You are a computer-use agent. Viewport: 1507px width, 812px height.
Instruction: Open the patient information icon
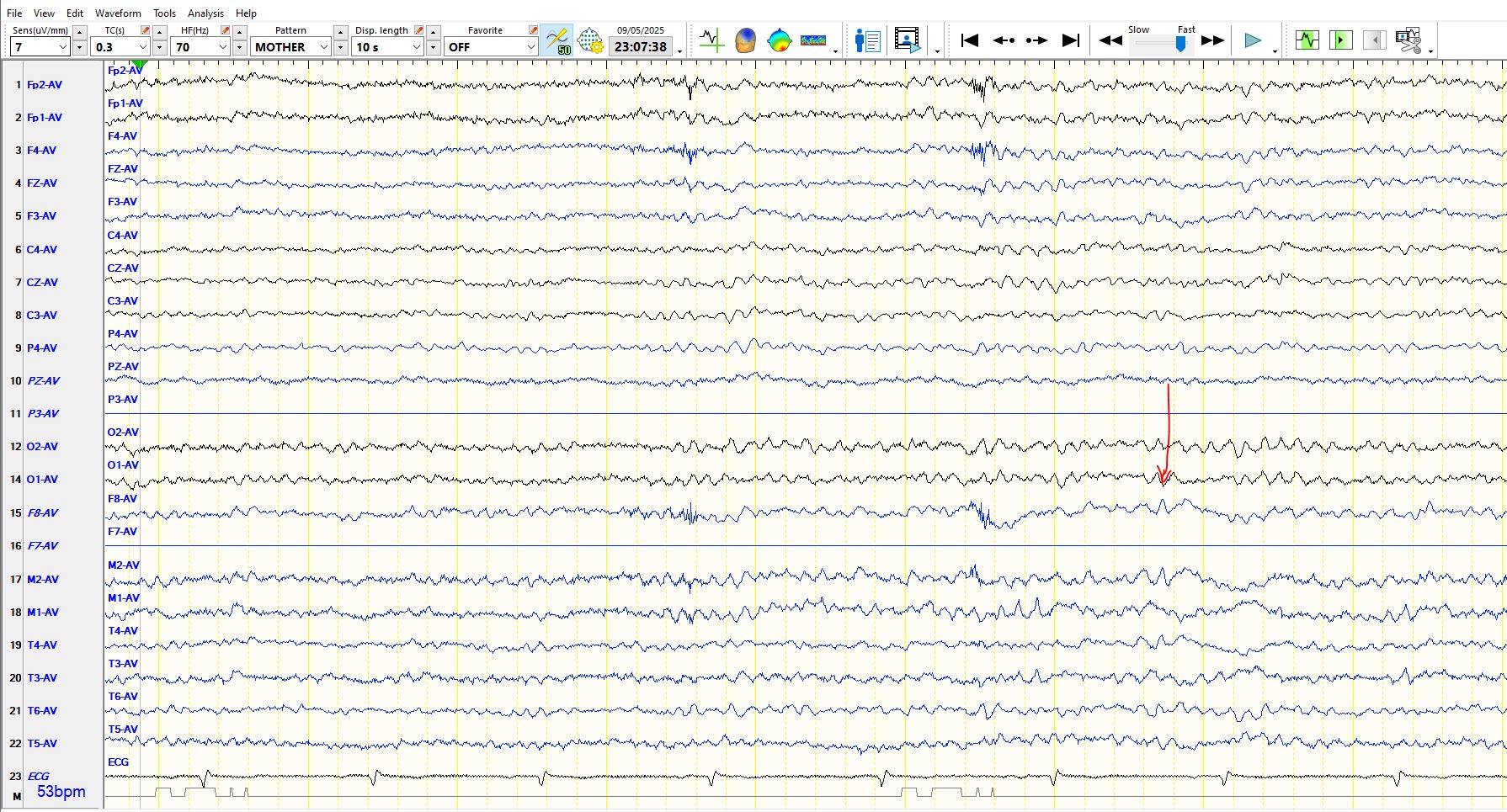point(867,40)
